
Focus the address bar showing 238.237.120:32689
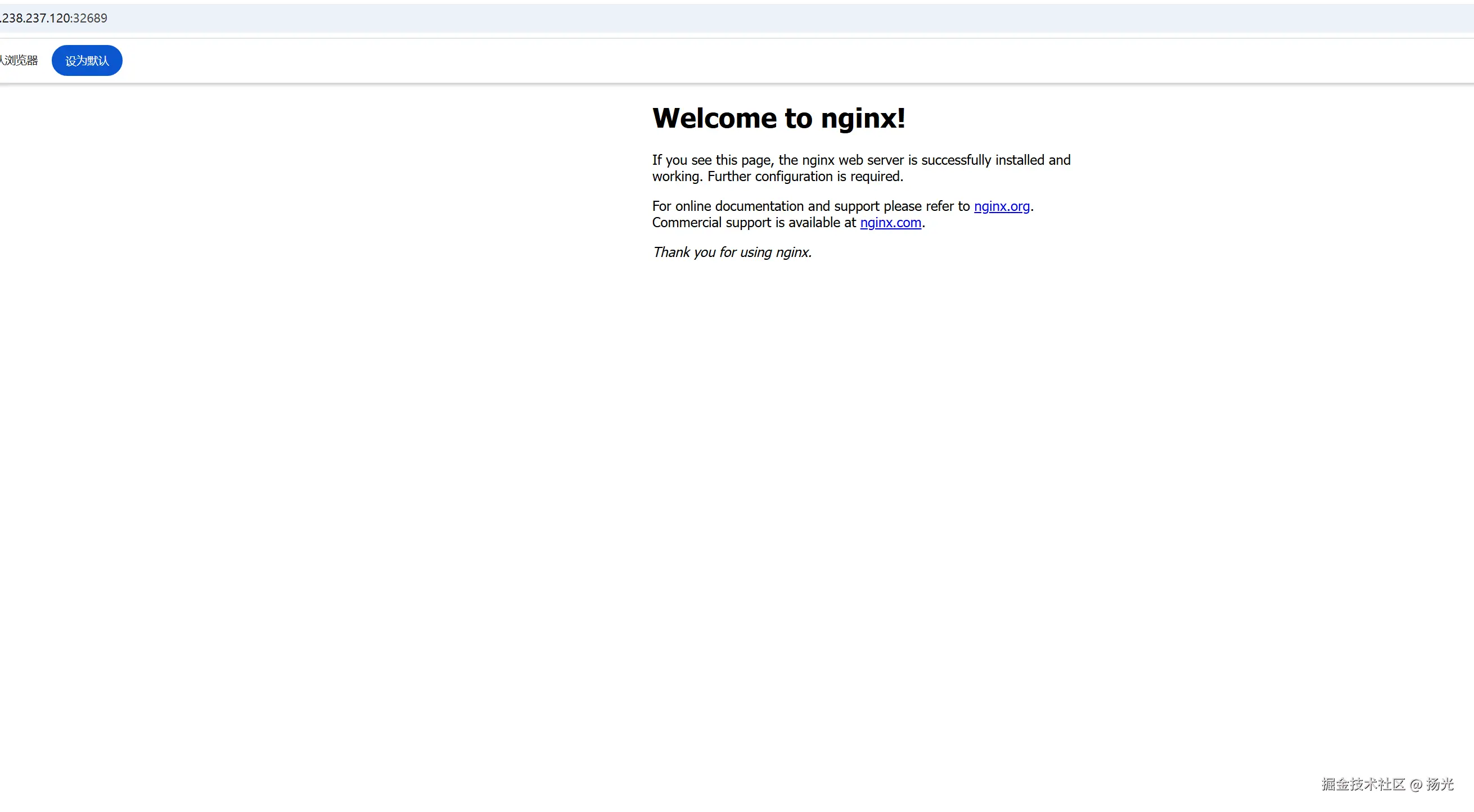click(x=55, y=19)
